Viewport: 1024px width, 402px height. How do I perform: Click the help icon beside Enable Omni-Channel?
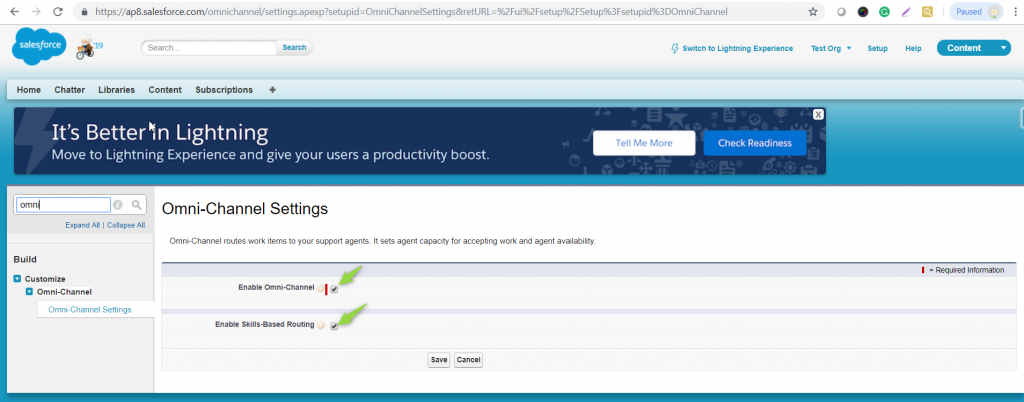point(321,289)
